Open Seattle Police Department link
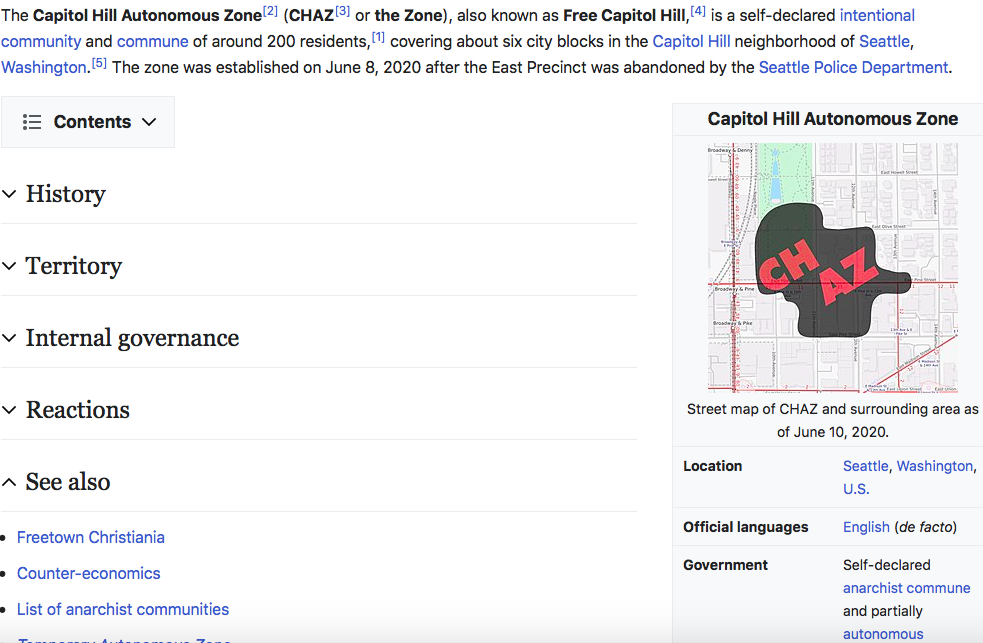983x643 pixels. 853,67
